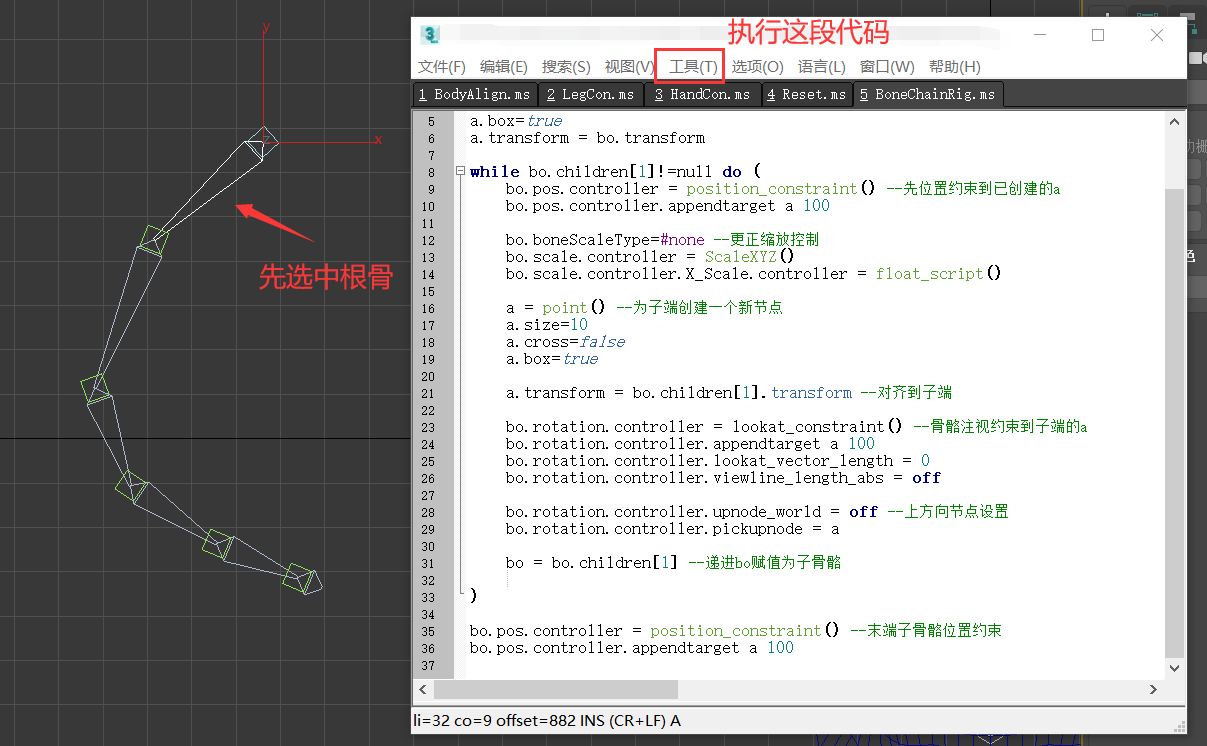
Task: Switch to the HandCon.ms tab
Action: (702, 95)
